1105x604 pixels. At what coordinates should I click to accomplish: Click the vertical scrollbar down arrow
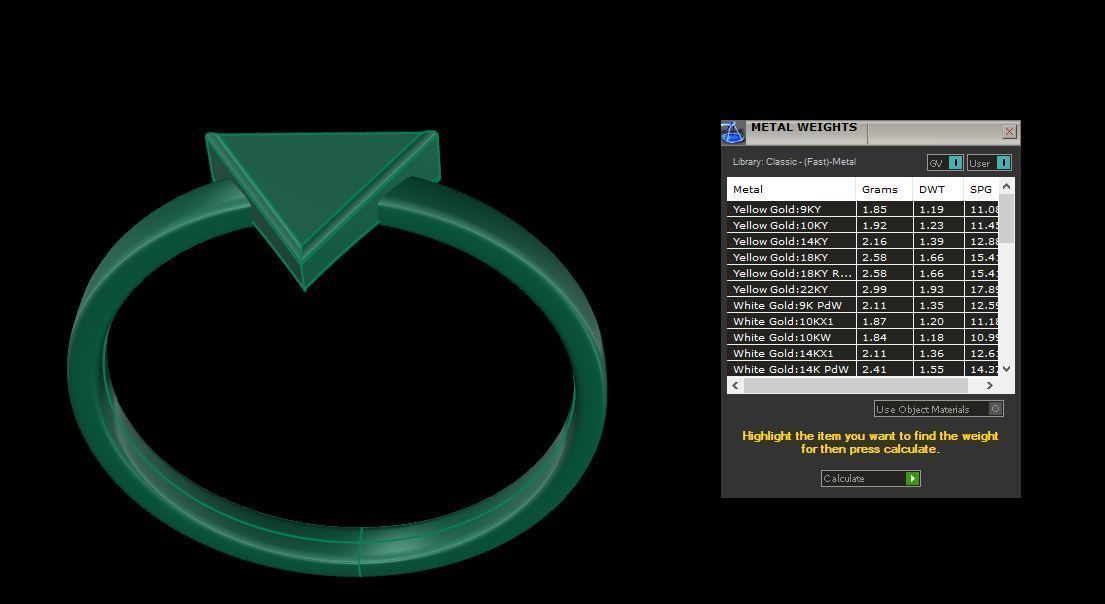(x=1006, y=369)
